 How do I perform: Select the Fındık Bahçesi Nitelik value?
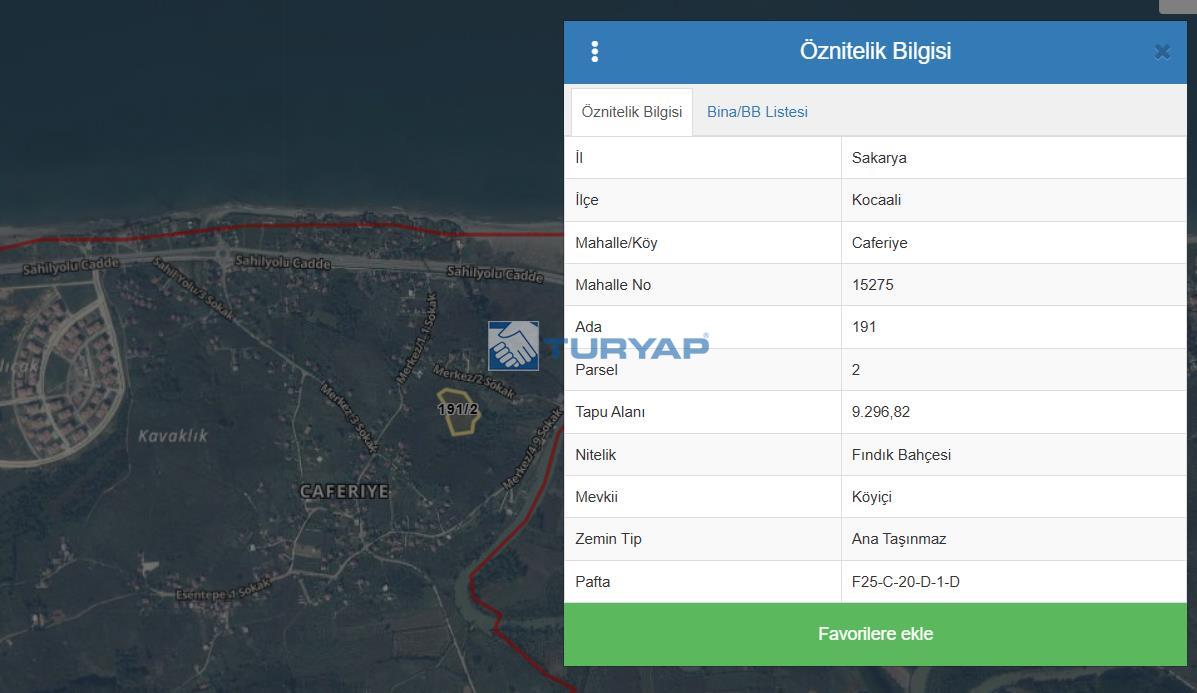pyautogui.click(x=901, y=455)
